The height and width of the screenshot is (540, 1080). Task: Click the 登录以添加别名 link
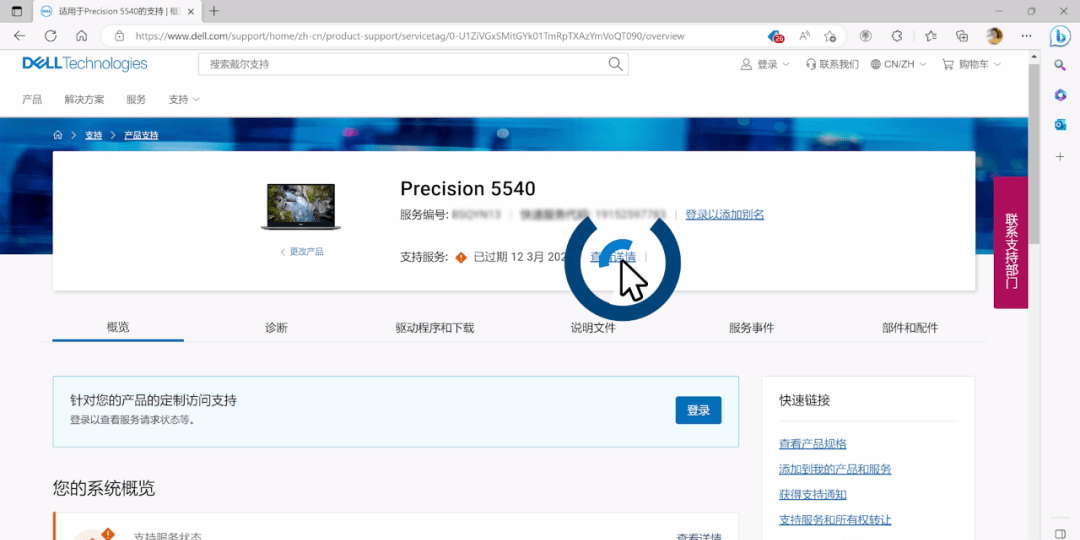(725, 214)
